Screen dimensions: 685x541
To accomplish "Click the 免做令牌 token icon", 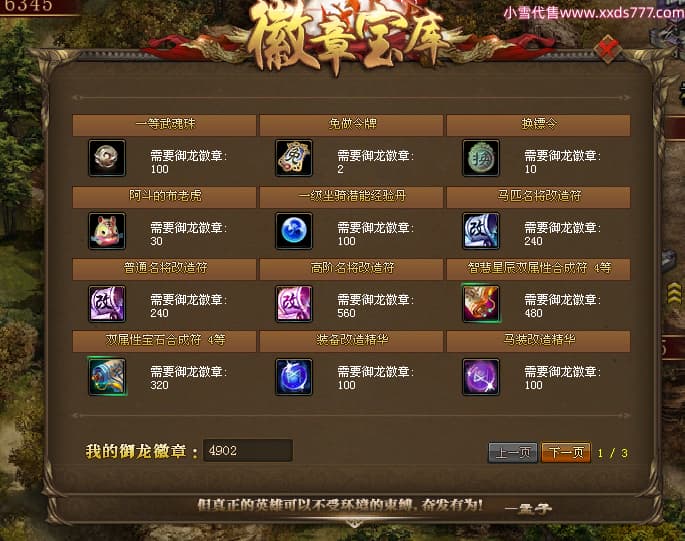I will tap(294, 158).
